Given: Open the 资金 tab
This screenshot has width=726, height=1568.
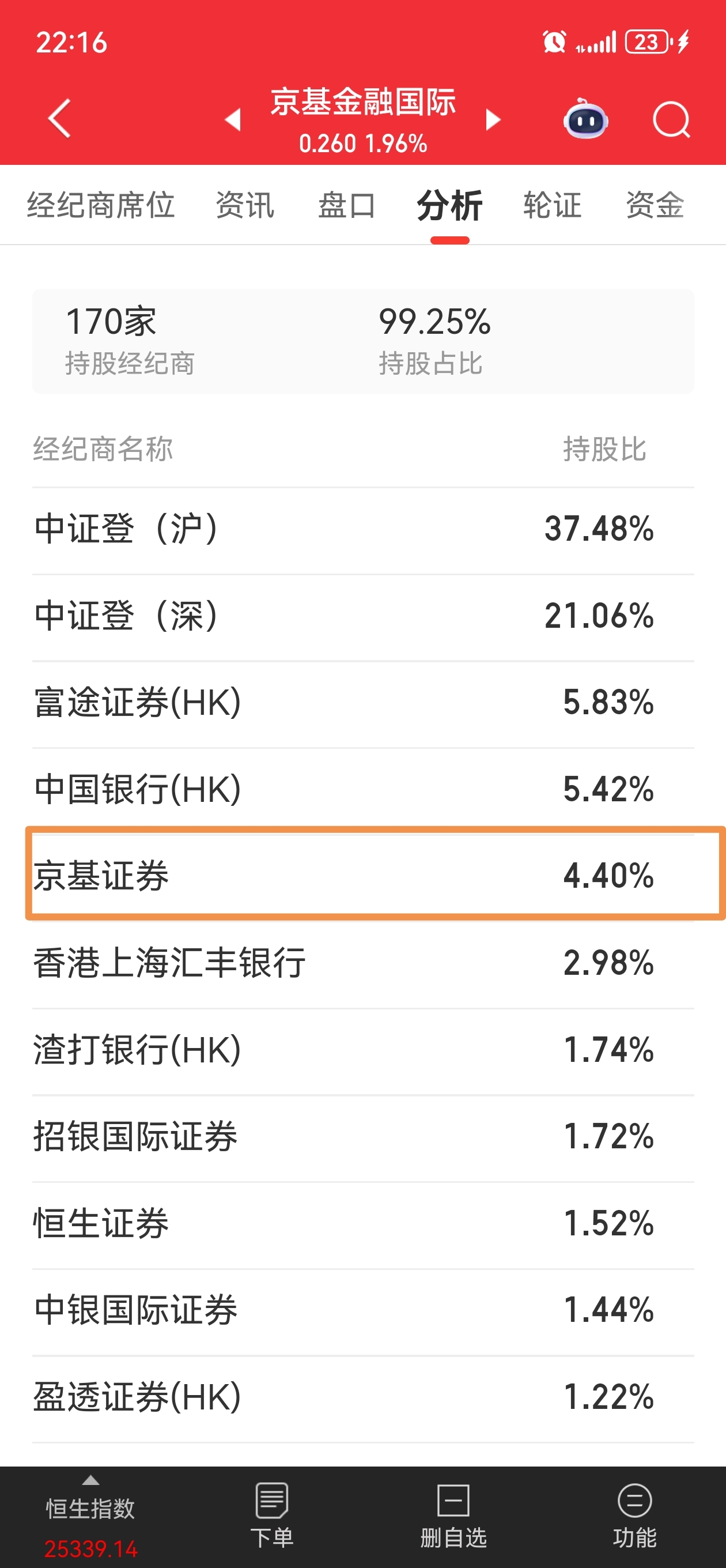Looking at the screenshot, I should tap(655, 205).
